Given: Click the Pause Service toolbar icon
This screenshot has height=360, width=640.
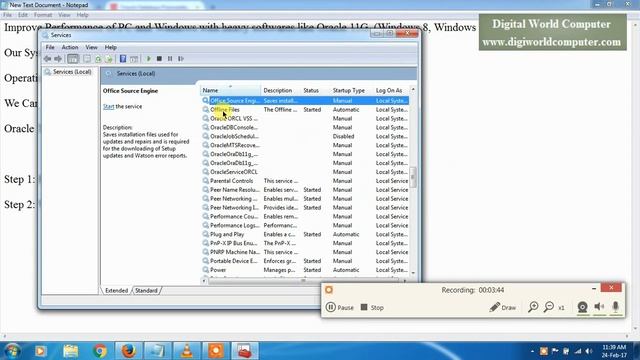Looking at the screenshot, I should pos(170,59).
